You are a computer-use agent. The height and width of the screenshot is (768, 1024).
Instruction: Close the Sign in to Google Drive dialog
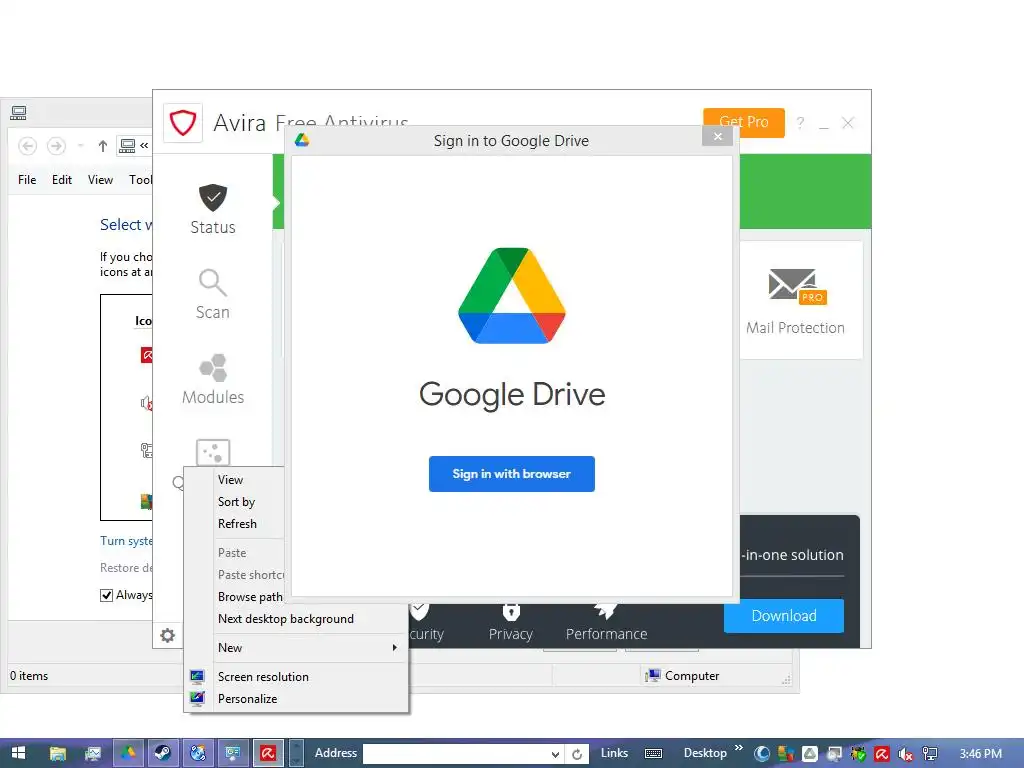(x=718, y=136)
